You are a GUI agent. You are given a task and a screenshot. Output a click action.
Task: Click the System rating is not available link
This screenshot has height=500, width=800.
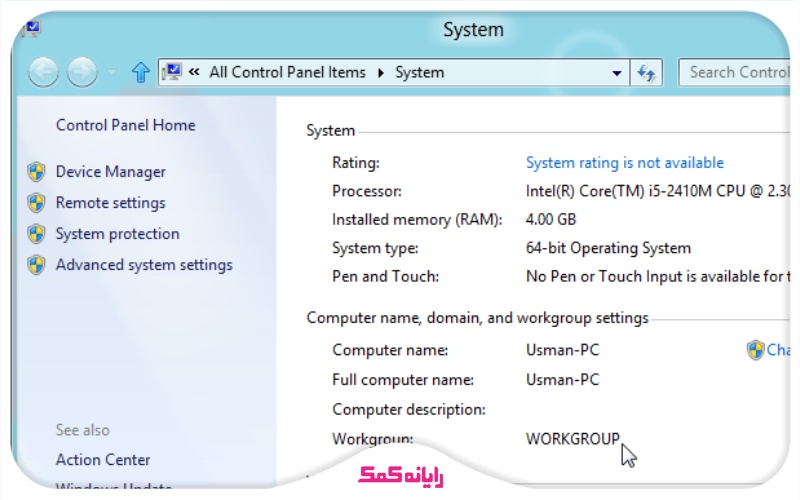point(624,162)
